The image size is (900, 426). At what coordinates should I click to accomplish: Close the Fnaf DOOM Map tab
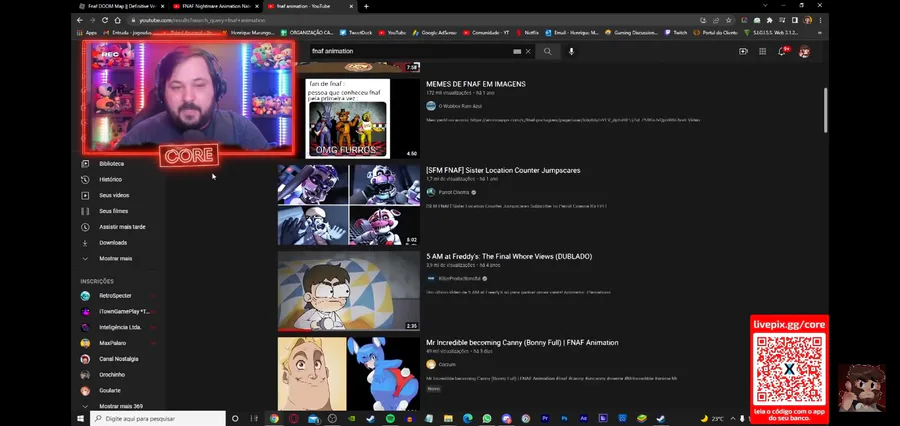coord(162,6)
